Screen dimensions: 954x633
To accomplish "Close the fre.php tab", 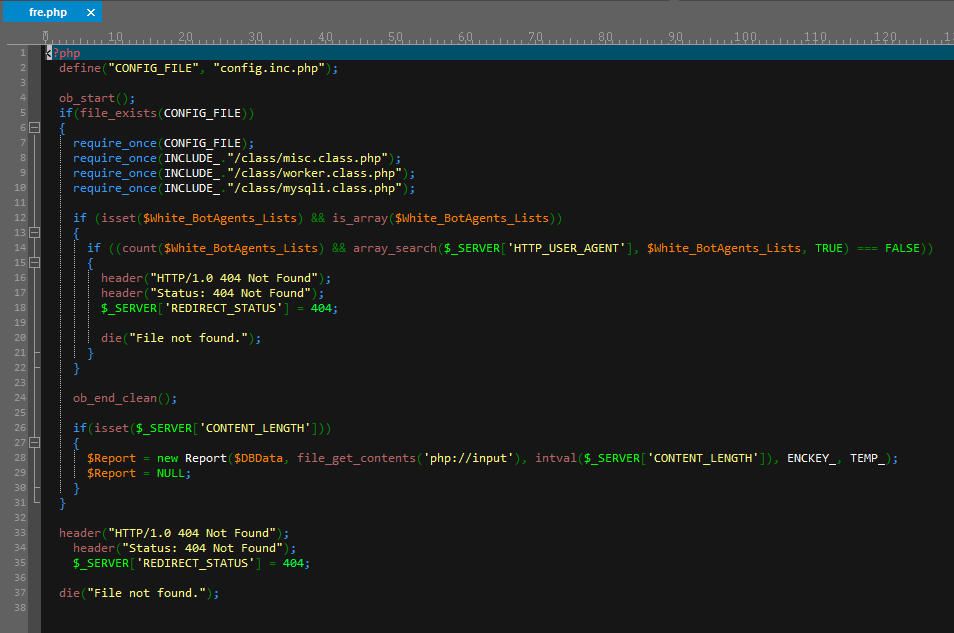I will pos(91,12).
